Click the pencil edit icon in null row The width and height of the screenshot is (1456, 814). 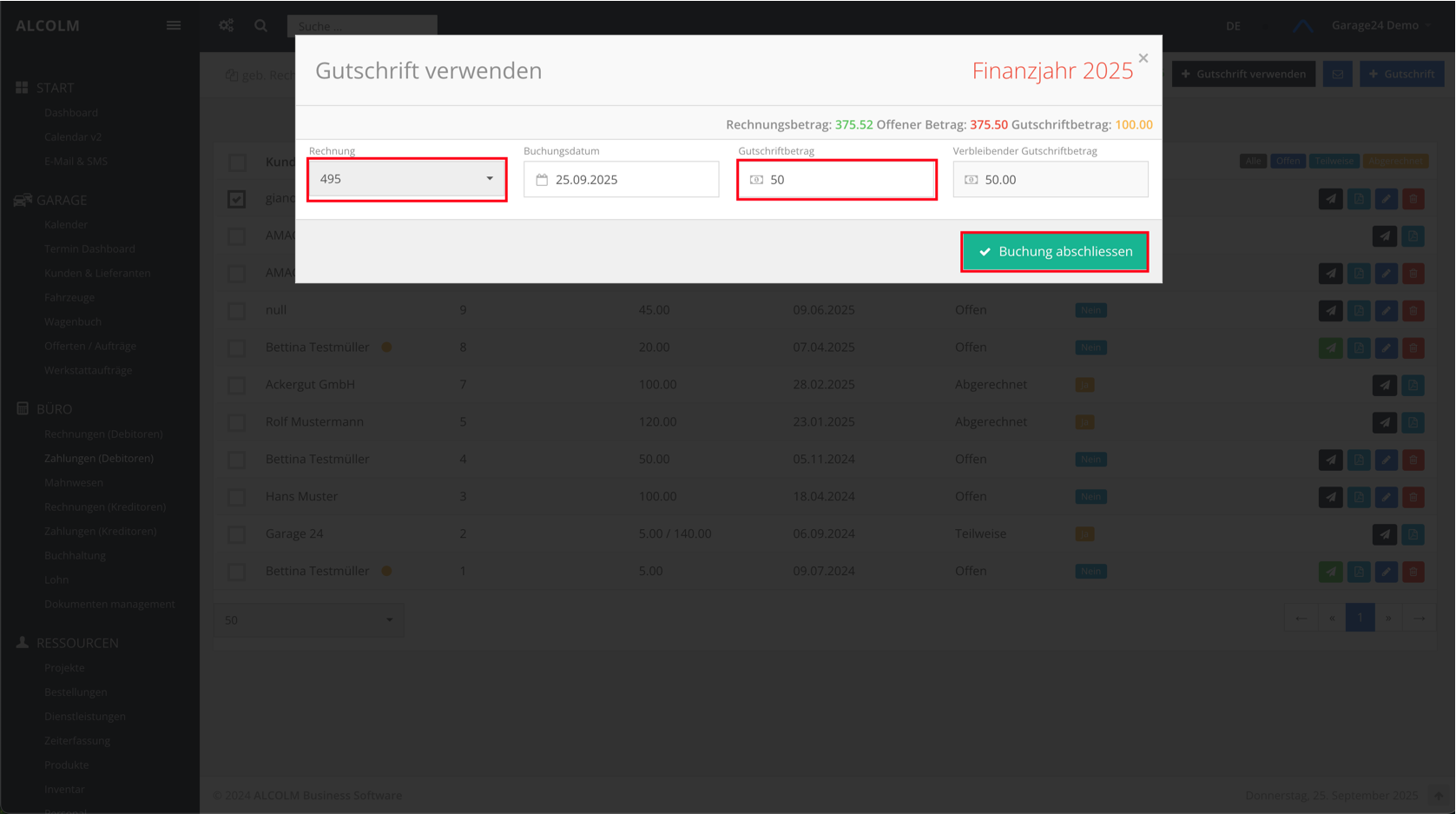click(x=1386, y=310)
